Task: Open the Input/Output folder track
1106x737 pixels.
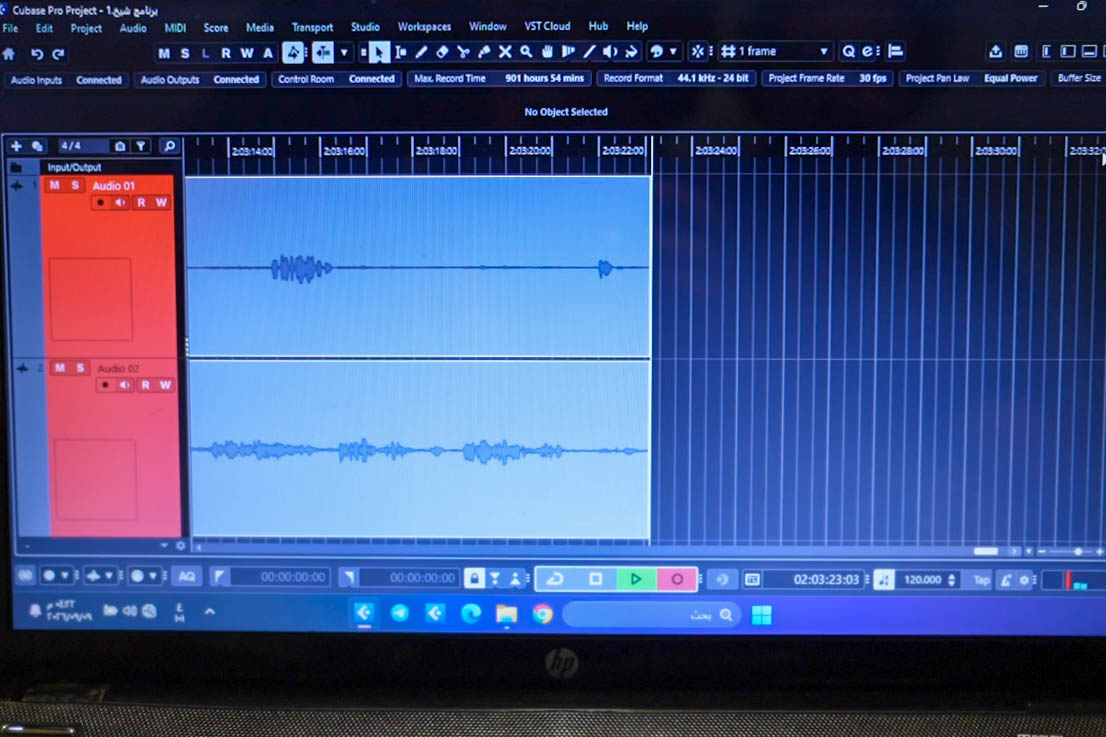Action: [x=74, y=168]
